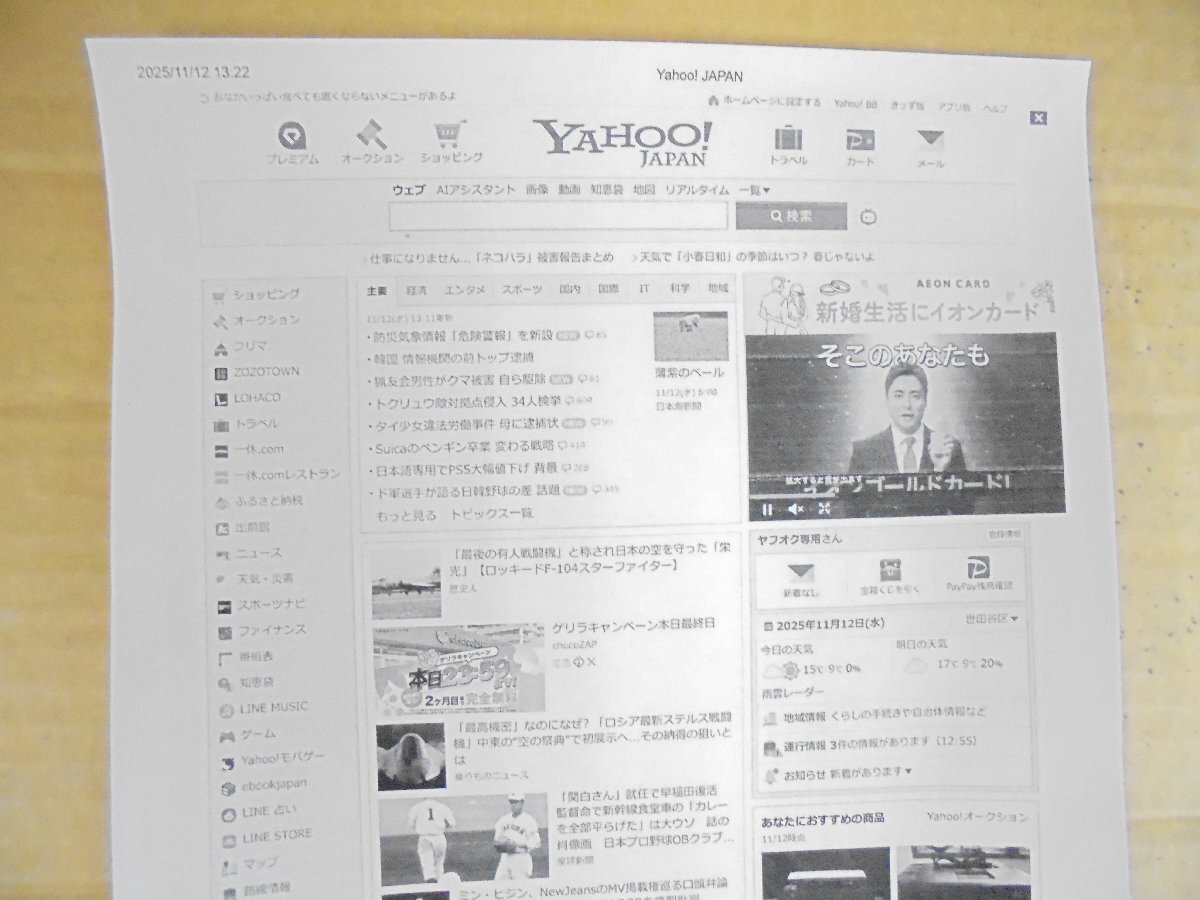The height and width of the screenshot is (900, 1200).
Task: Switch to the スポーツ news tab
Action: (522, 290)
